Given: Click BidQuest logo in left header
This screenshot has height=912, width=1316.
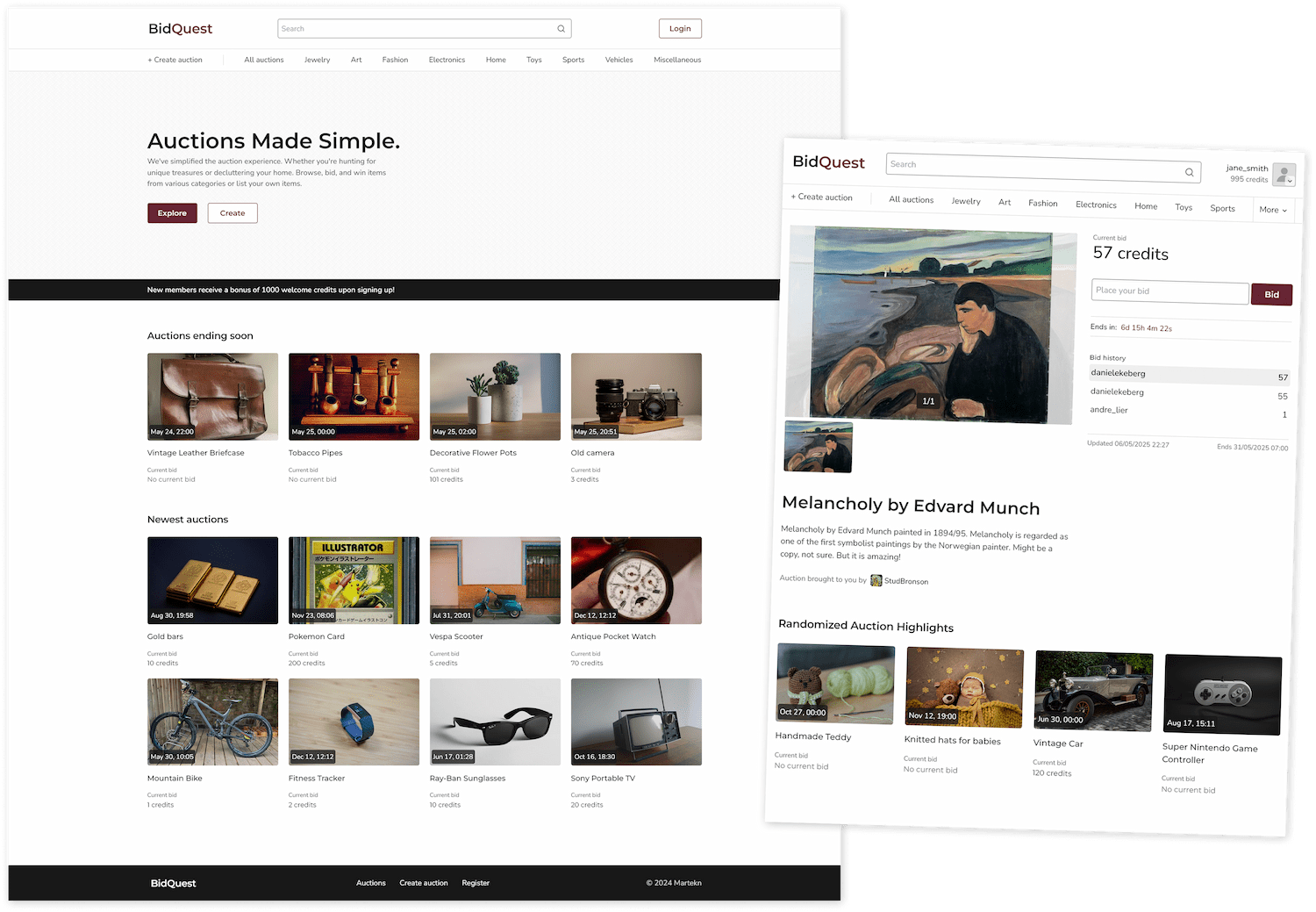Looking at the screenshot, I should 180,29.
